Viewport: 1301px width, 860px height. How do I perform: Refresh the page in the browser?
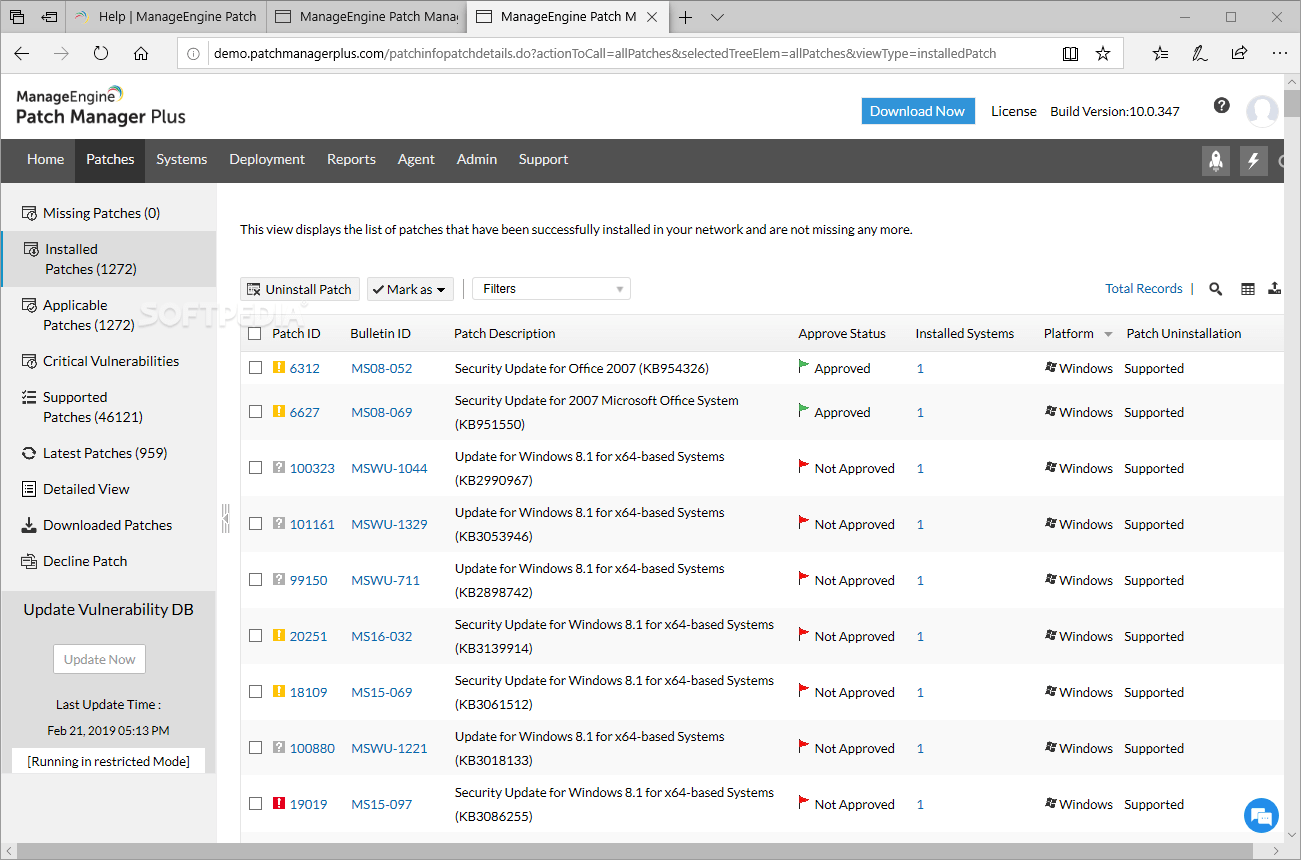[101, 54]
